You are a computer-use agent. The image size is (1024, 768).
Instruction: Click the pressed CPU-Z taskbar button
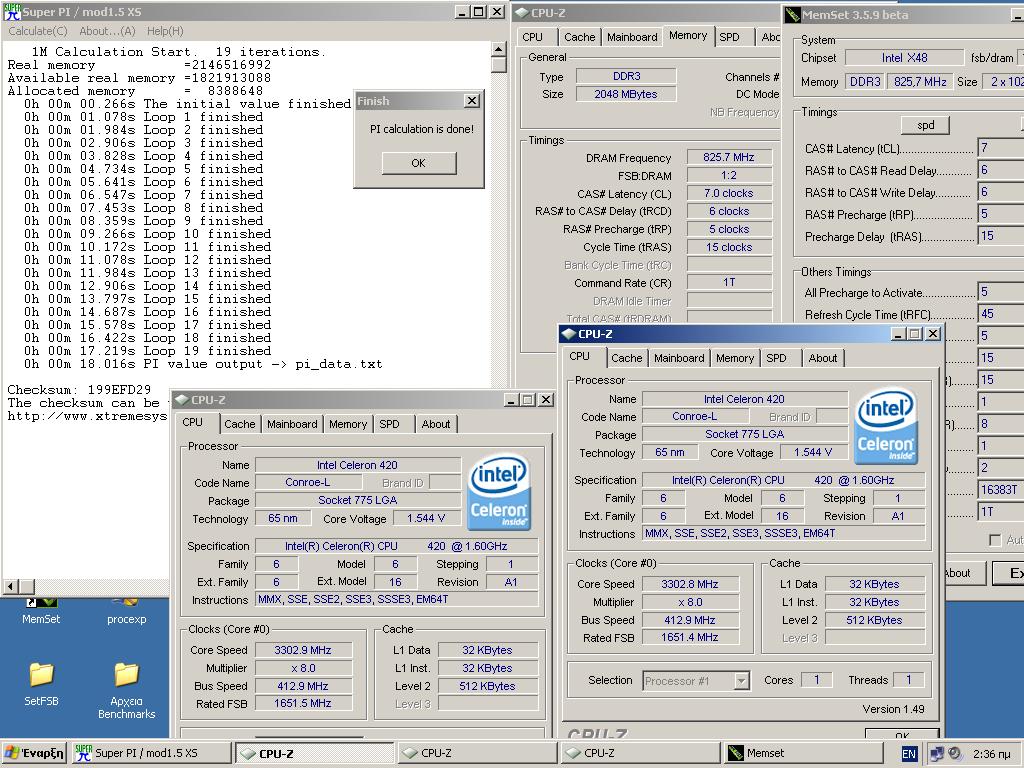pos(314,753)
